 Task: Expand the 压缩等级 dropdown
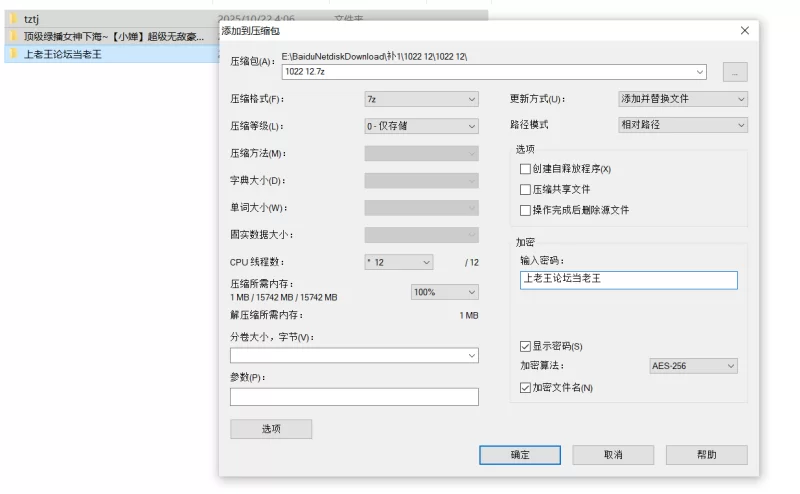coord(421,126)
